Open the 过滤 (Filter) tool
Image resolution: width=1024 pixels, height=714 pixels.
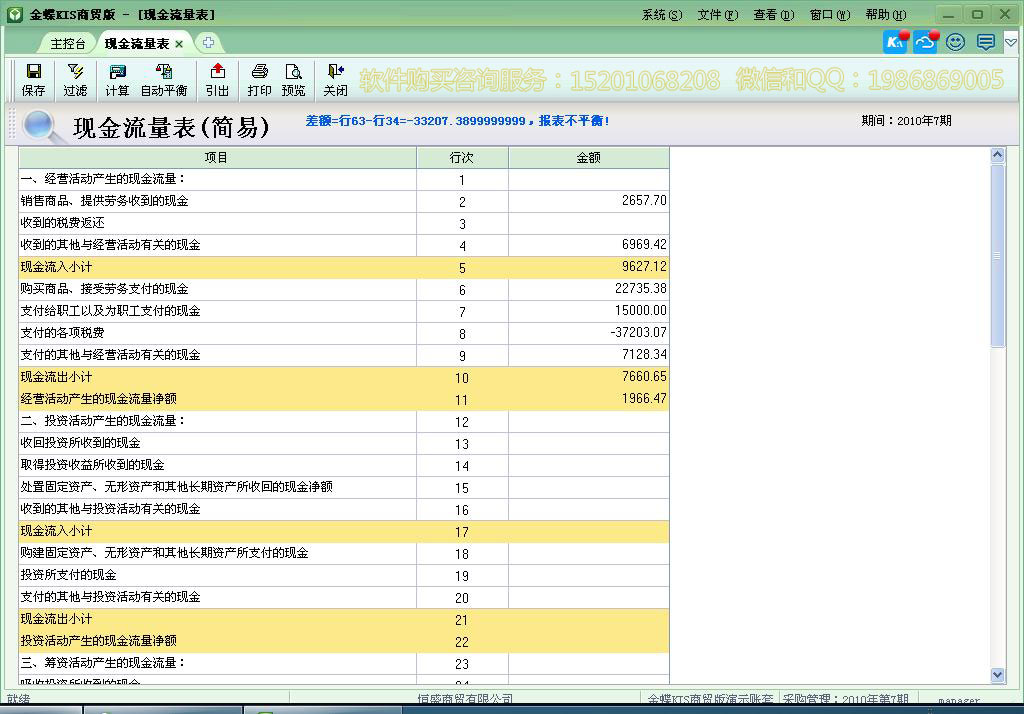click(75, 80)
